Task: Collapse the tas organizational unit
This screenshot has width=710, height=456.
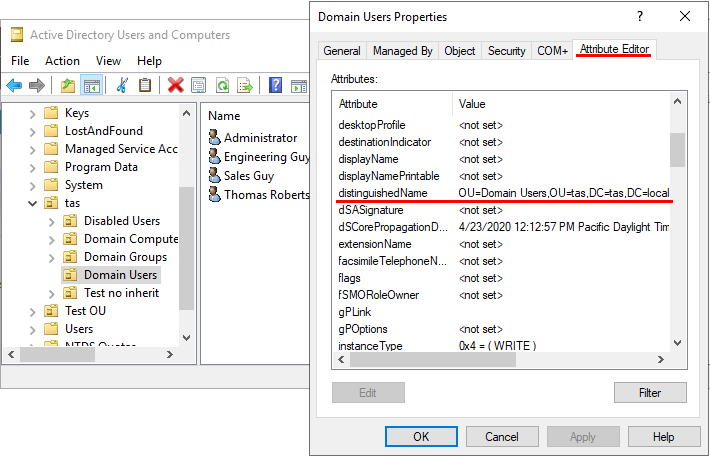Action: pyautogui.click(x=33, y=203)
